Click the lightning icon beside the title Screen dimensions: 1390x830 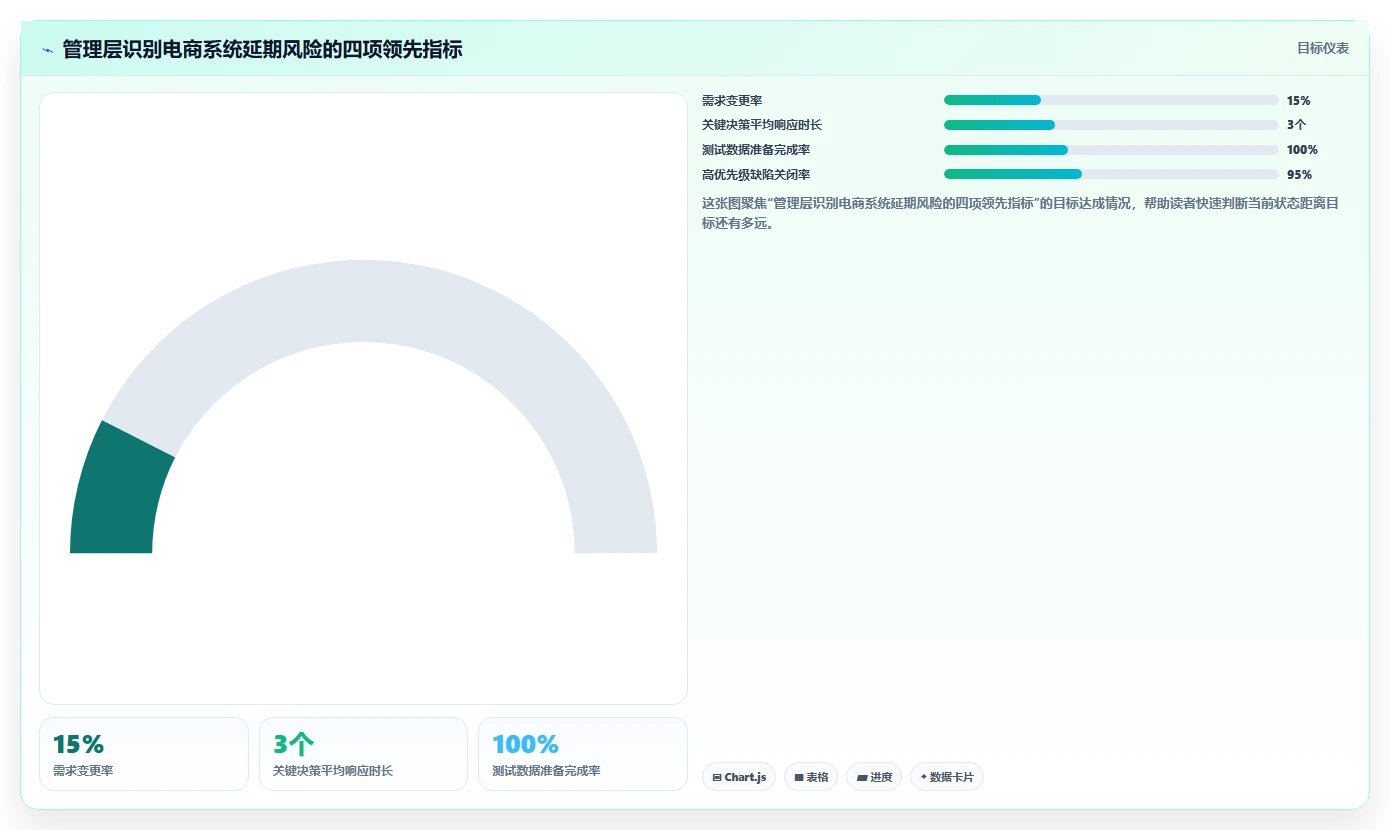pyautogui.click(x=47, y=50)
